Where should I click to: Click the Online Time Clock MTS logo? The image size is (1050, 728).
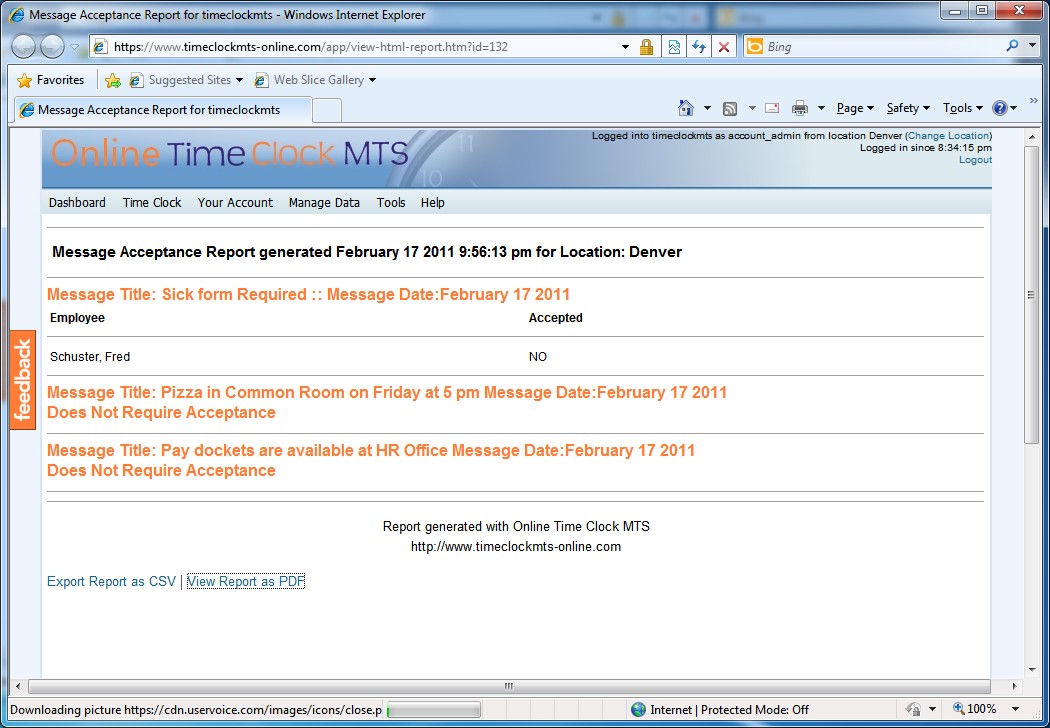pyautogui.click(x=230, y=153)
